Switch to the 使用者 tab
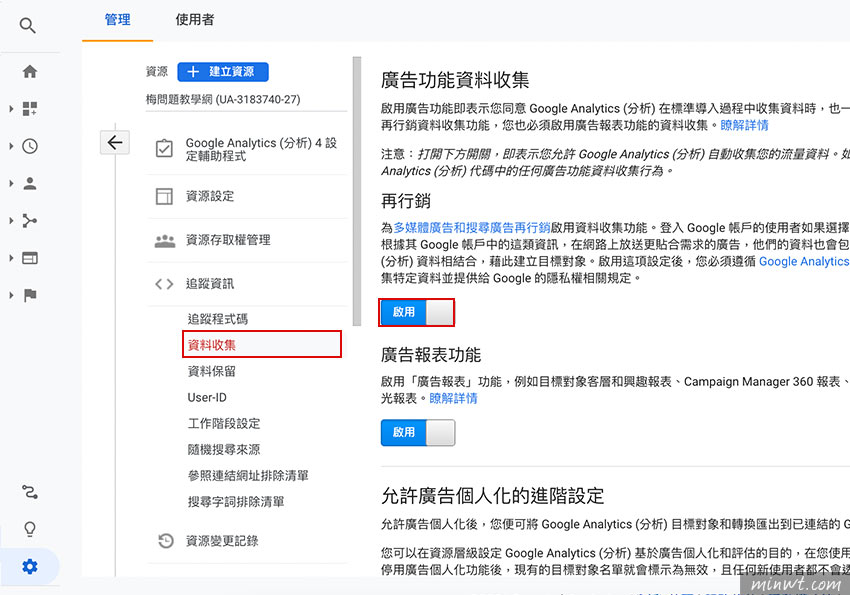 pyautogui.click(x=195, y=20)
